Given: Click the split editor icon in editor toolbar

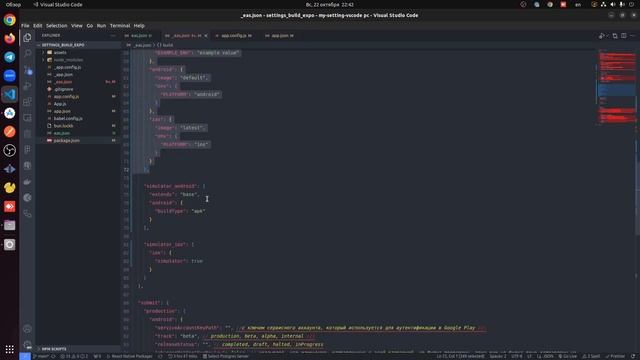Looking at the screenshot, I should (x=624, y=36).
